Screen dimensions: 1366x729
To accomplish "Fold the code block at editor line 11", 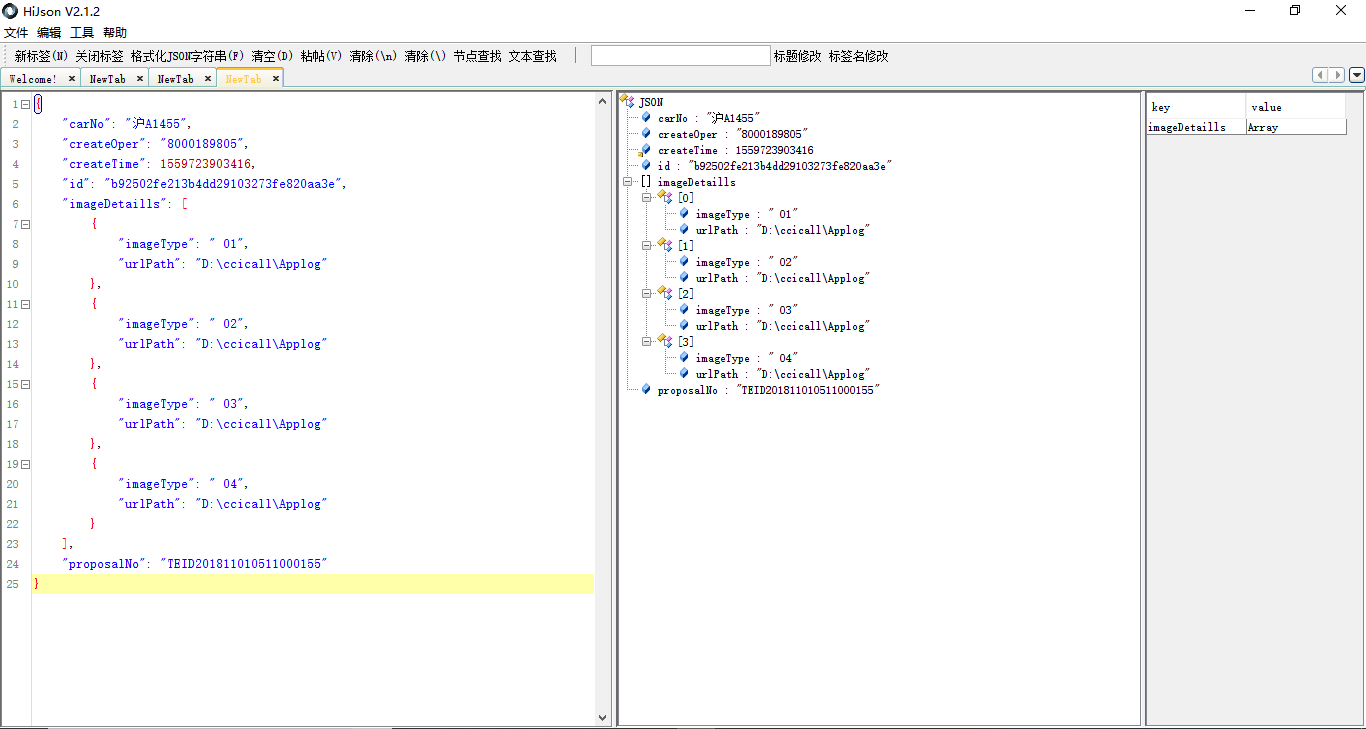I will pos(25,304).
